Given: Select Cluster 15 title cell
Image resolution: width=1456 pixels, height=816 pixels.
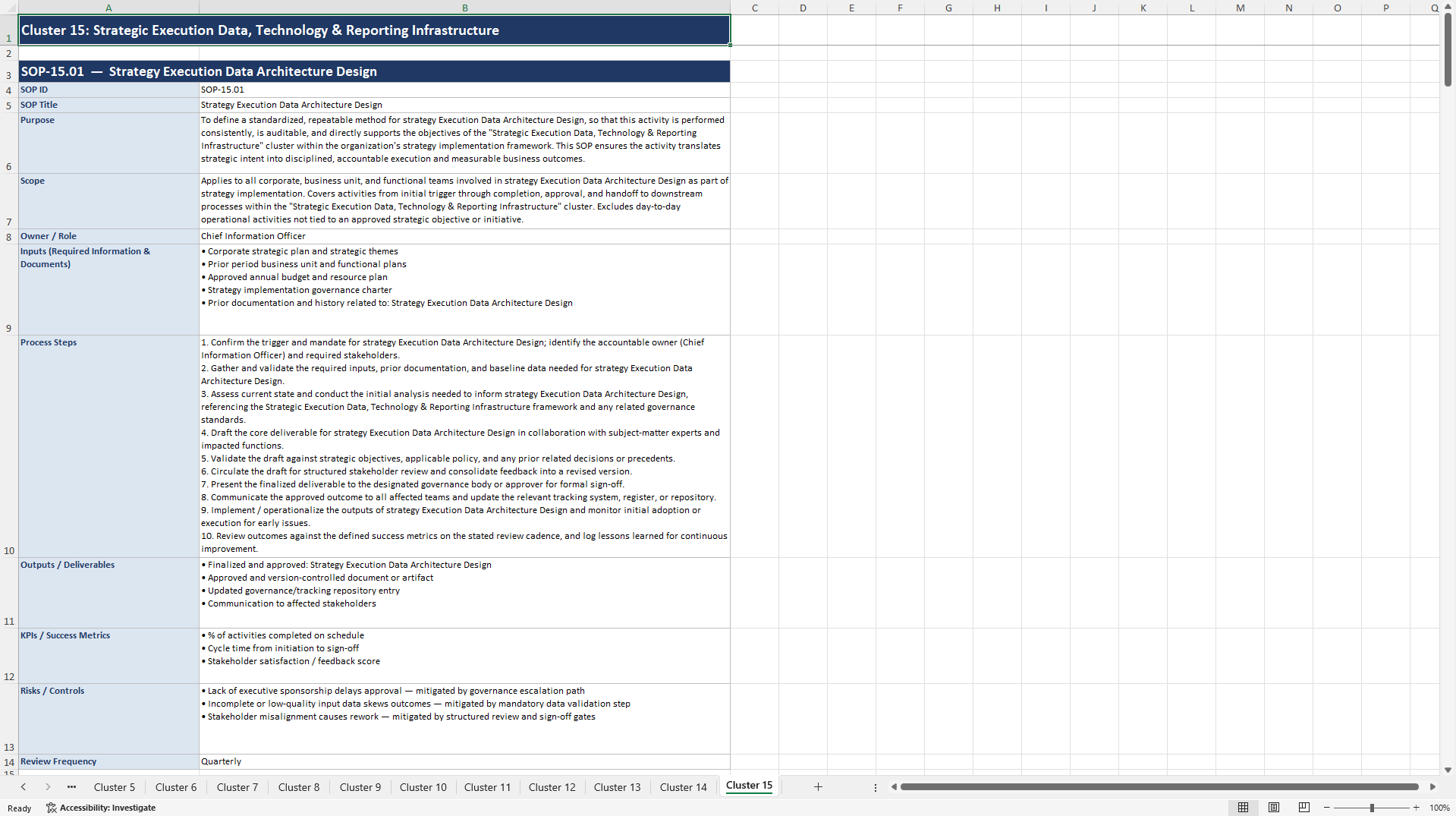Looking at the screenshot, I should 374,30.
